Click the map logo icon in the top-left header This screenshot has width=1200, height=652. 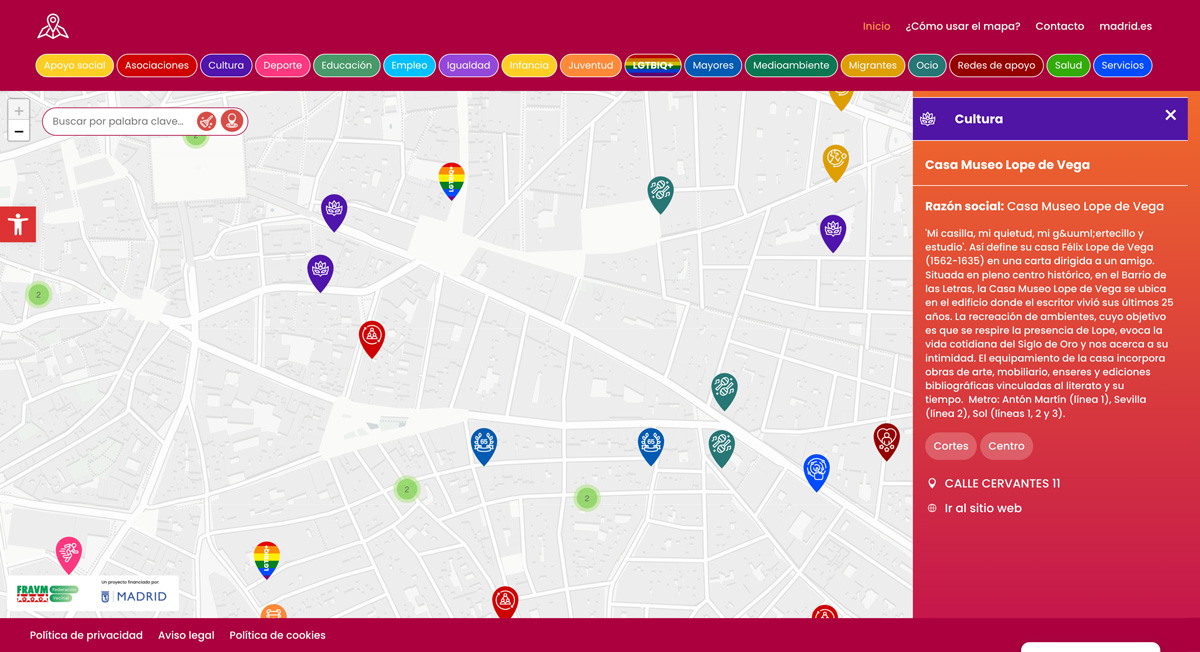click(x=52, y=26)
